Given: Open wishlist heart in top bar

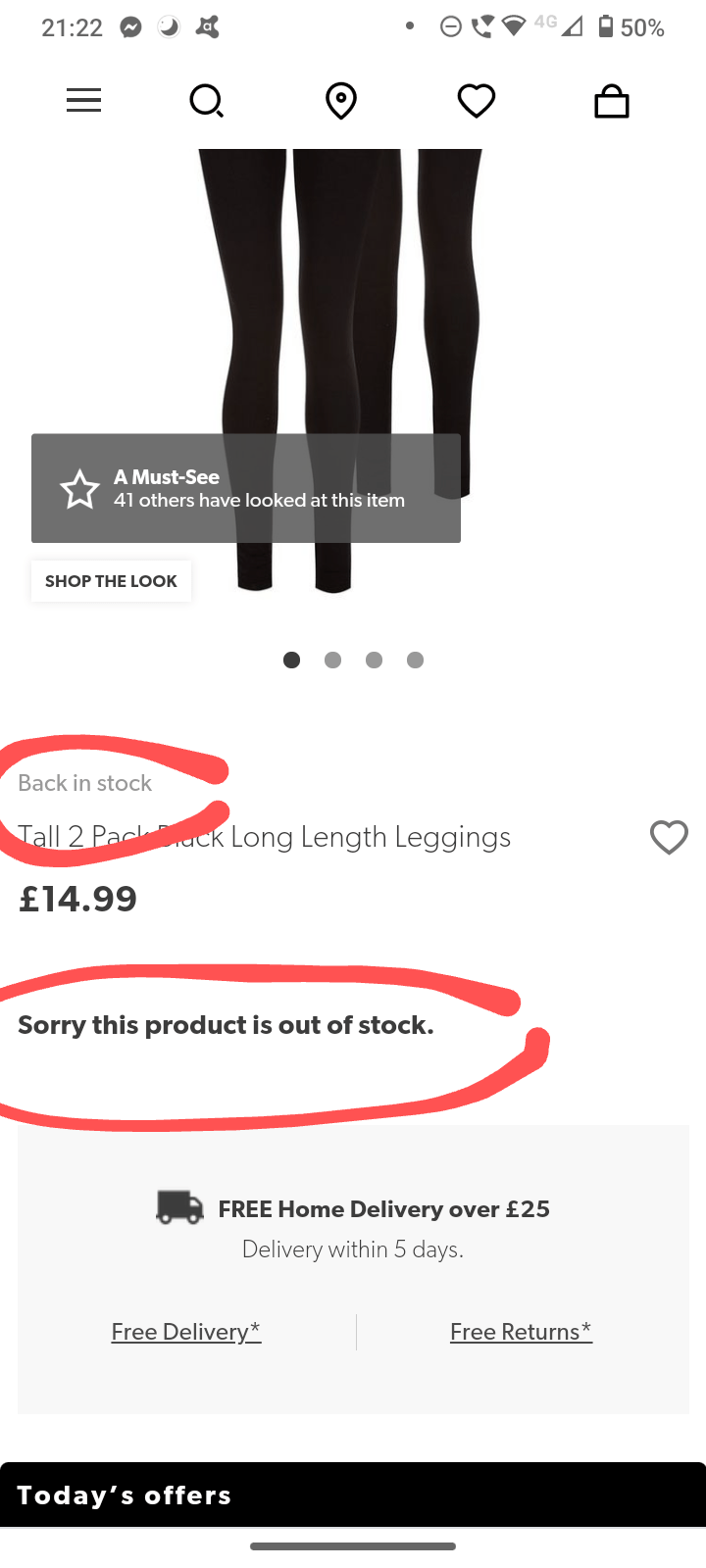Looking at the screenshot, I should 477,101.
